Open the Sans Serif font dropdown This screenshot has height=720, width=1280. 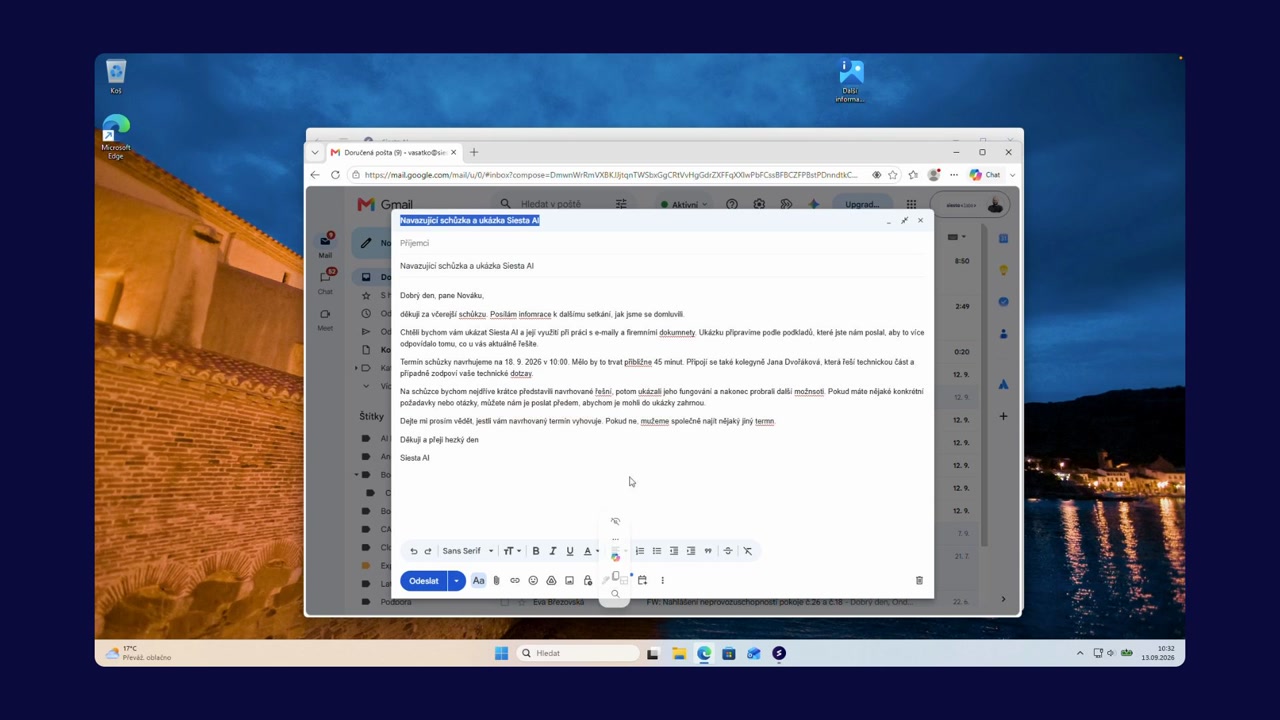[468, 551]
